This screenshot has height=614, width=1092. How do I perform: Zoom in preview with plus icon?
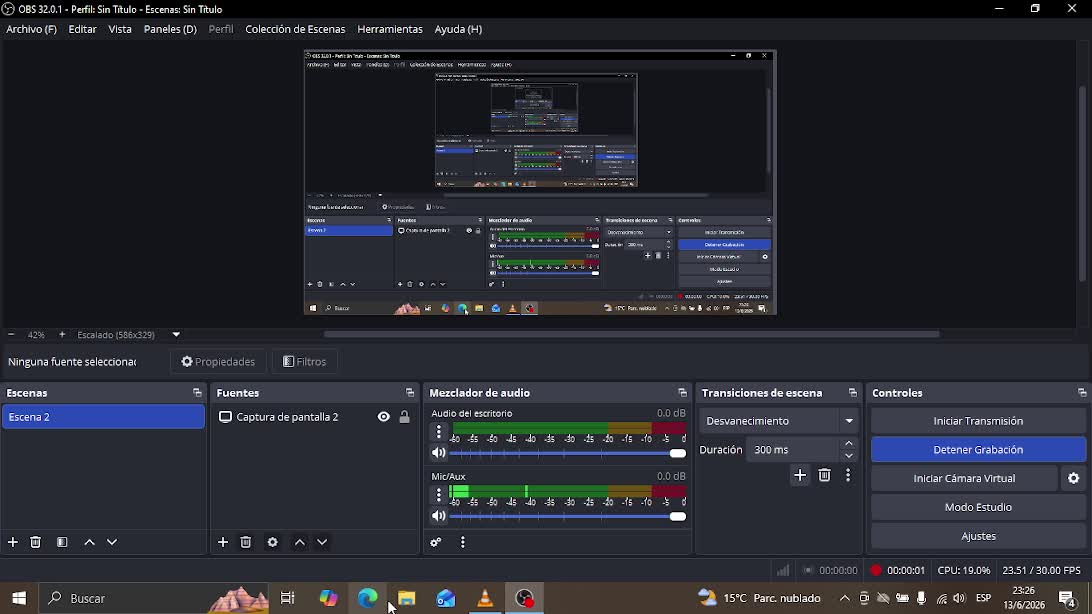click(x=62, y=335)
